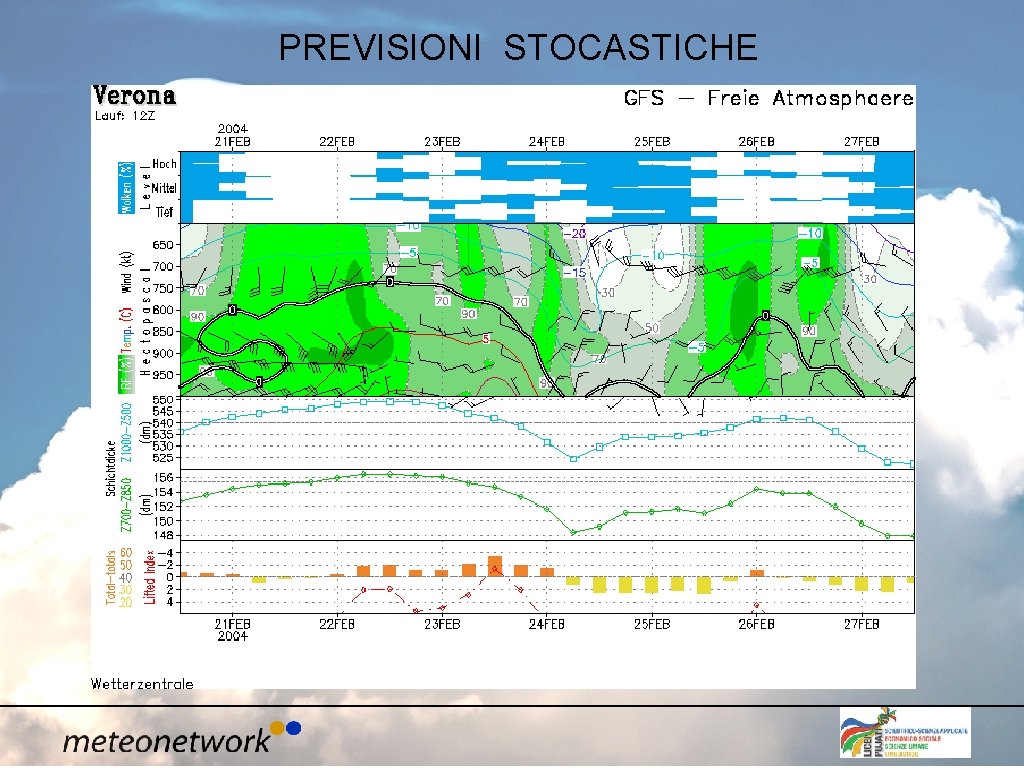Click the red 'Lifted Index' axis label
1024x768 pixels.
pyautogui.click(x=150, y=577)
